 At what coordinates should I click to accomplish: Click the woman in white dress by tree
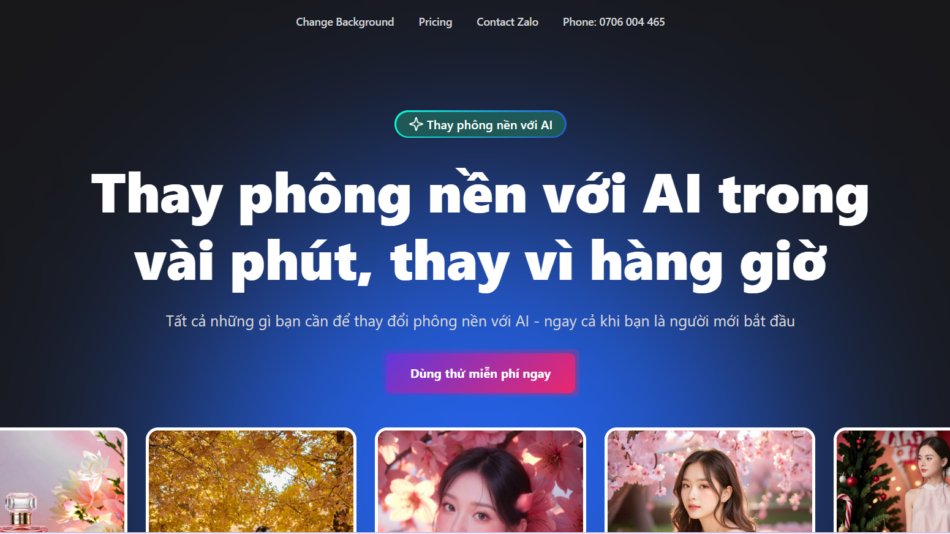[x=928, y=485]
